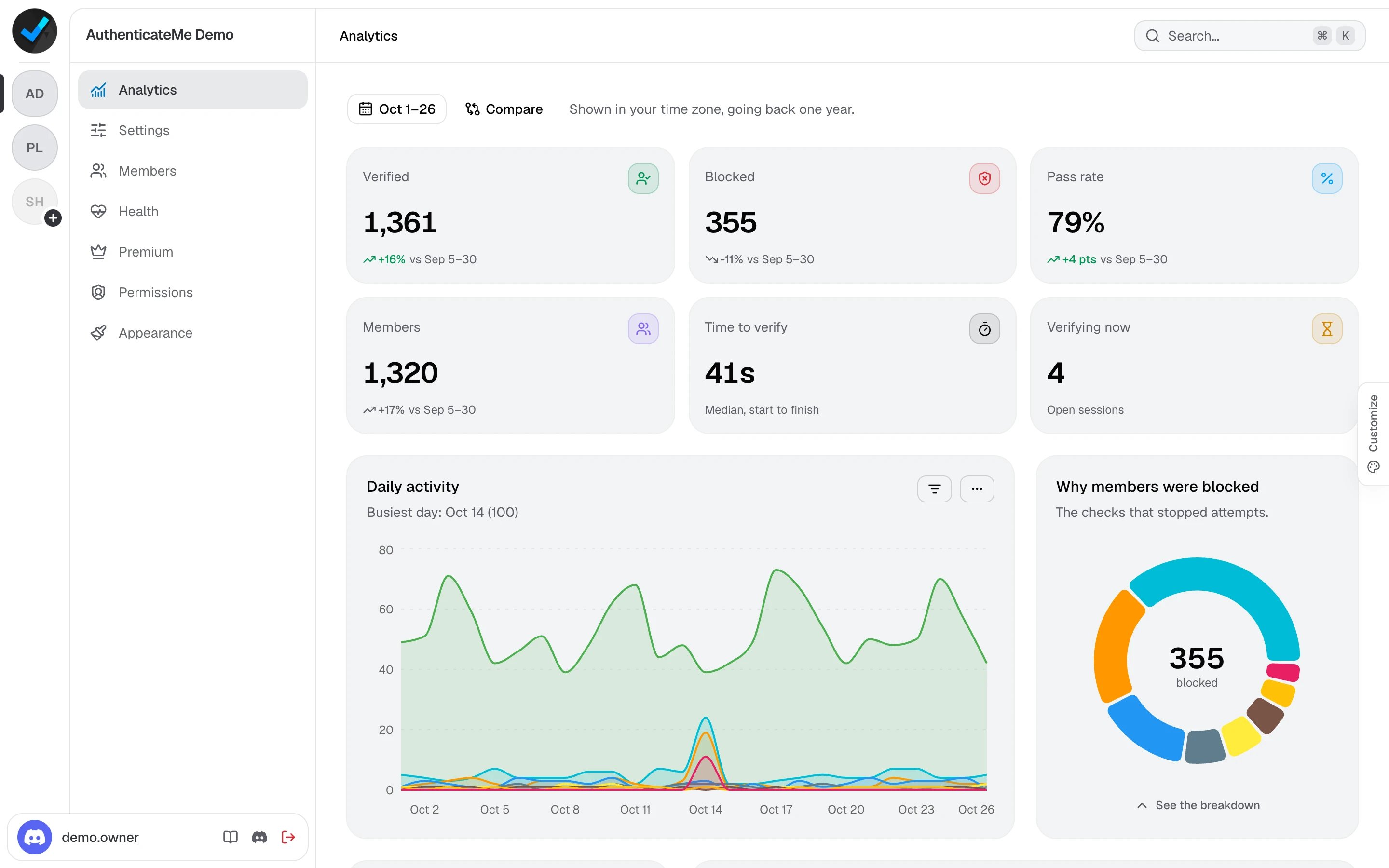Open the Customize side tab
The image size is (1389, 868).
click(1374, 434)
